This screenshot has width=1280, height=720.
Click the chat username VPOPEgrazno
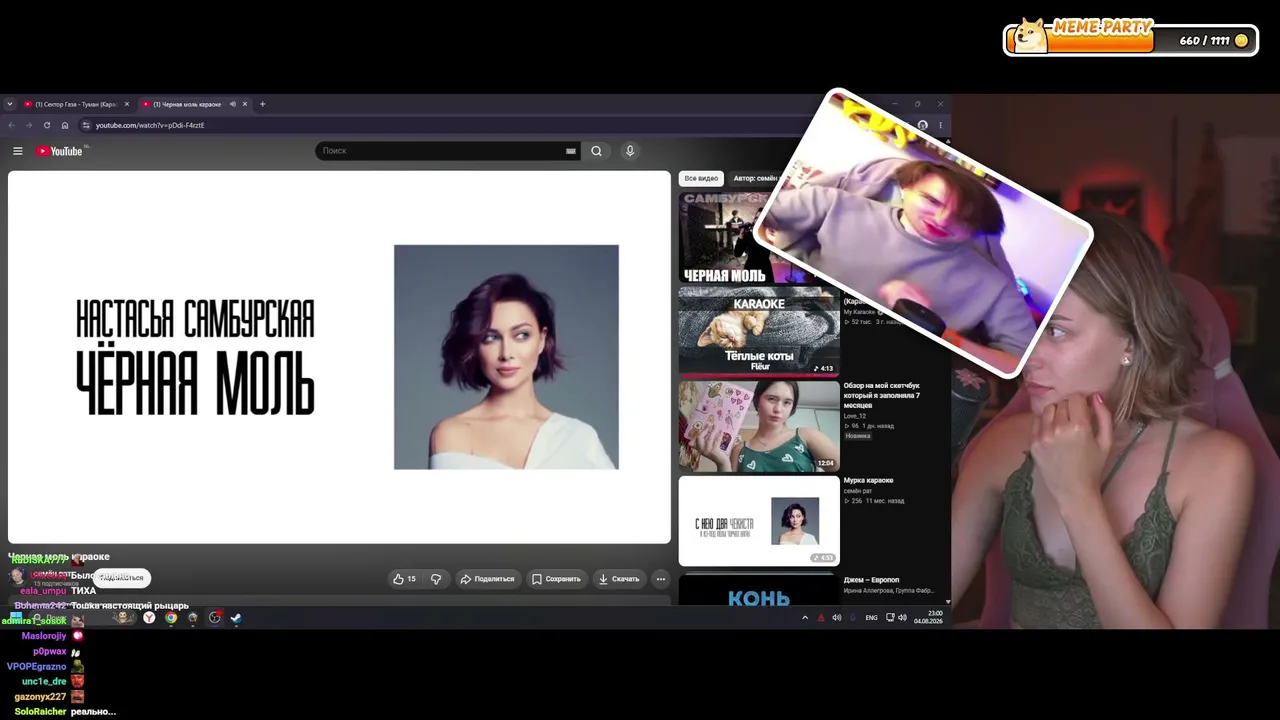(x=37, y=667)
